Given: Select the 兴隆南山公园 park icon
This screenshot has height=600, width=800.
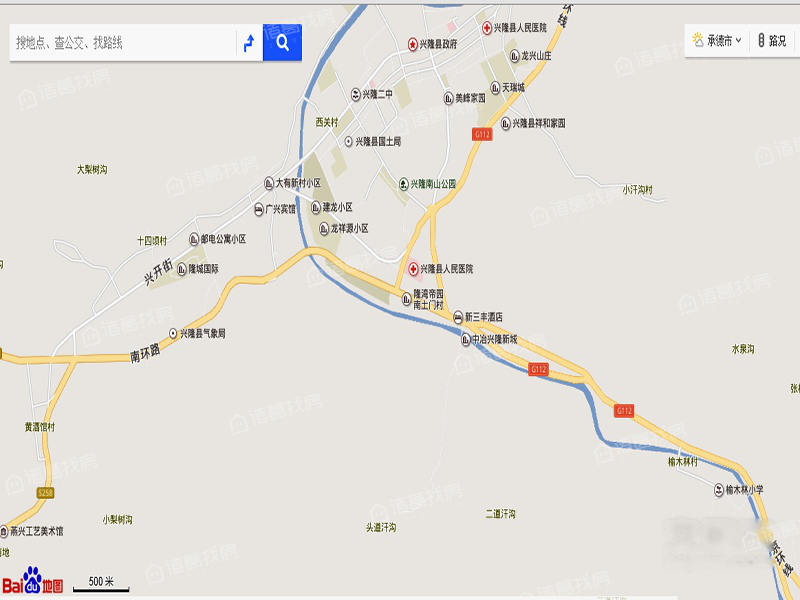Looking at the screenshot, I should coord(404,183).
